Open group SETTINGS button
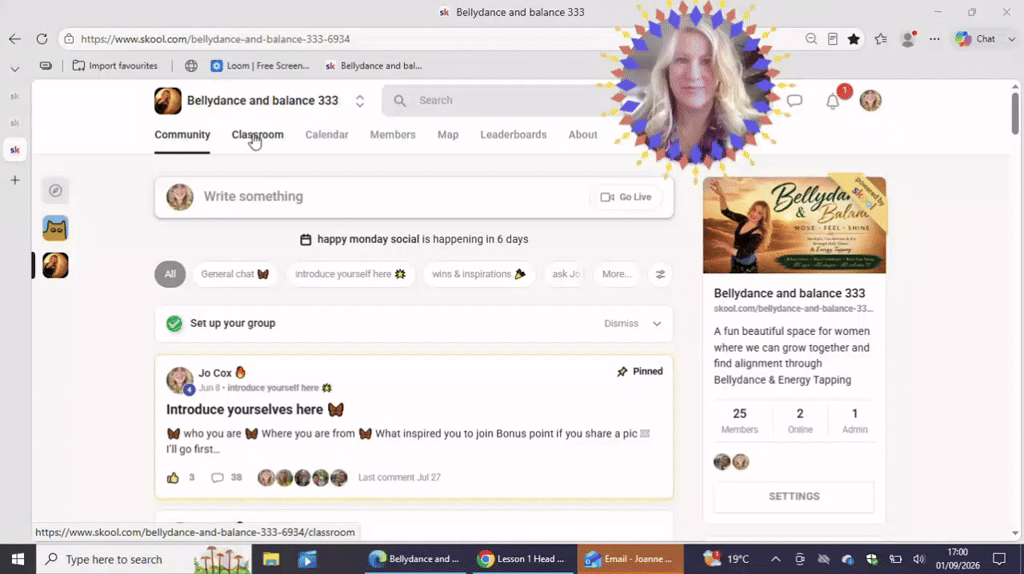The height and width of the screenshot is (574, 1024). (794, 497)
